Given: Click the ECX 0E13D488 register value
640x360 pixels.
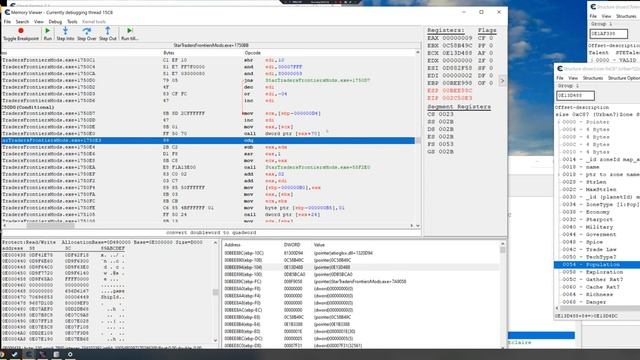Looking at the screenshot, I should pos(450,53).
